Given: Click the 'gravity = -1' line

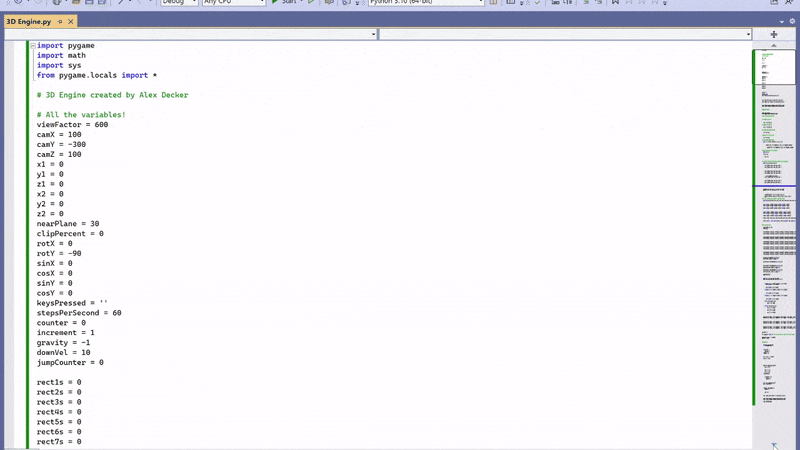Looking at the screenshot, I should point(63,342).
